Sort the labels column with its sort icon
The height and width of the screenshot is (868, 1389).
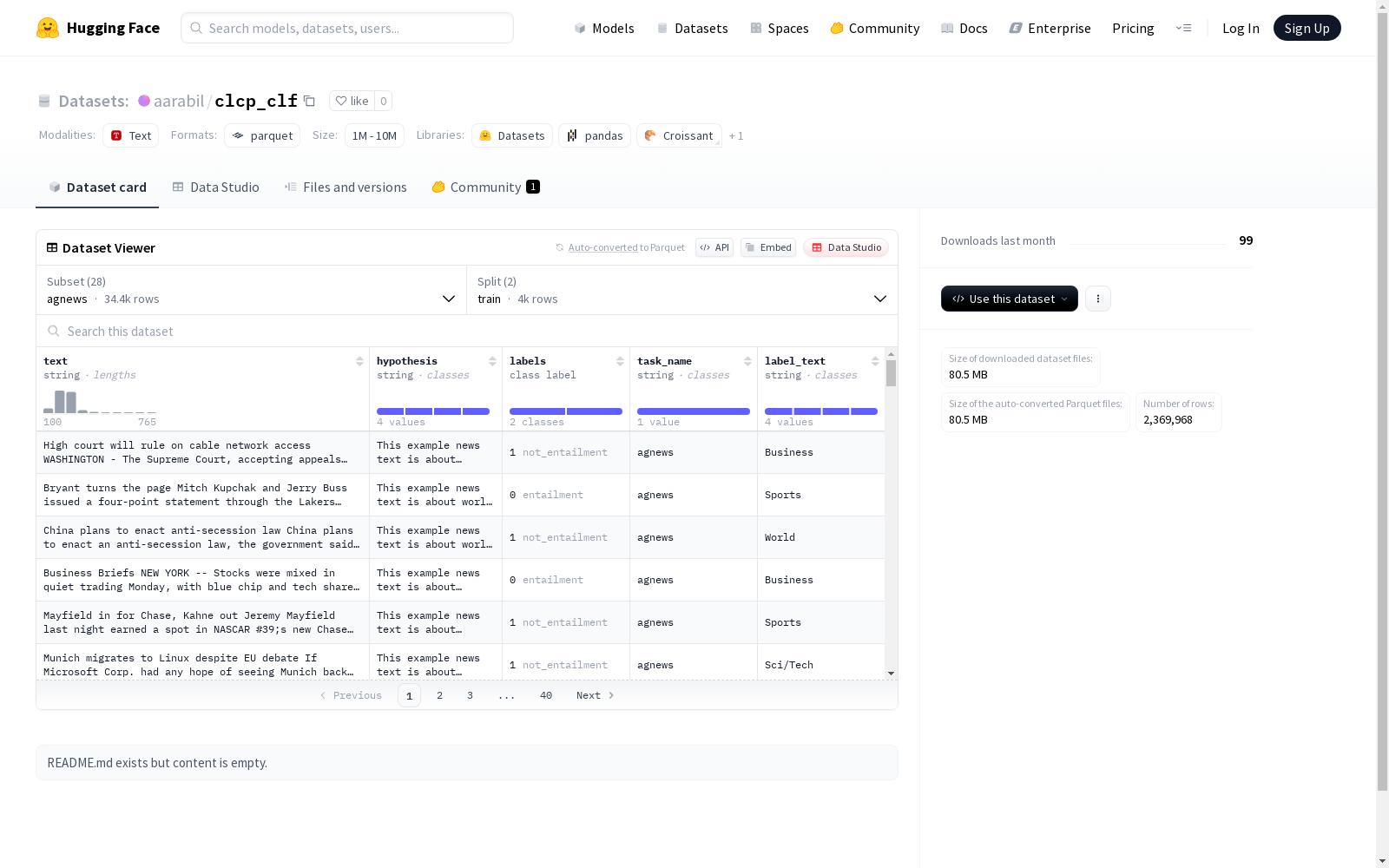pos(620,361)
